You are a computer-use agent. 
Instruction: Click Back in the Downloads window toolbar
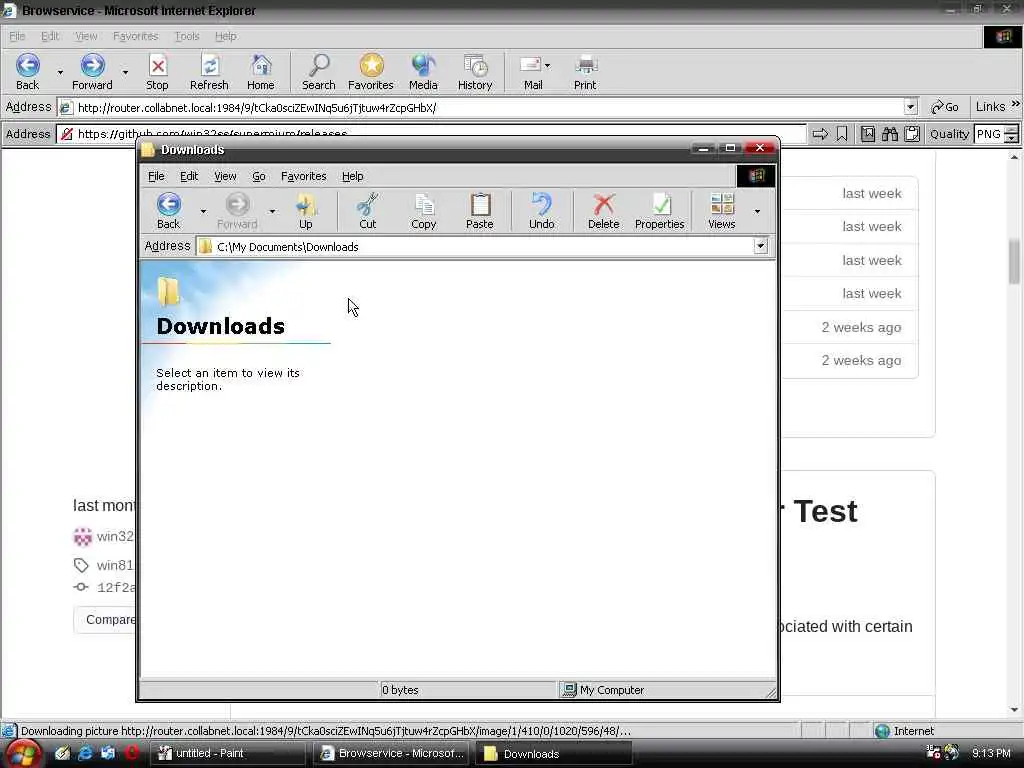168,211
